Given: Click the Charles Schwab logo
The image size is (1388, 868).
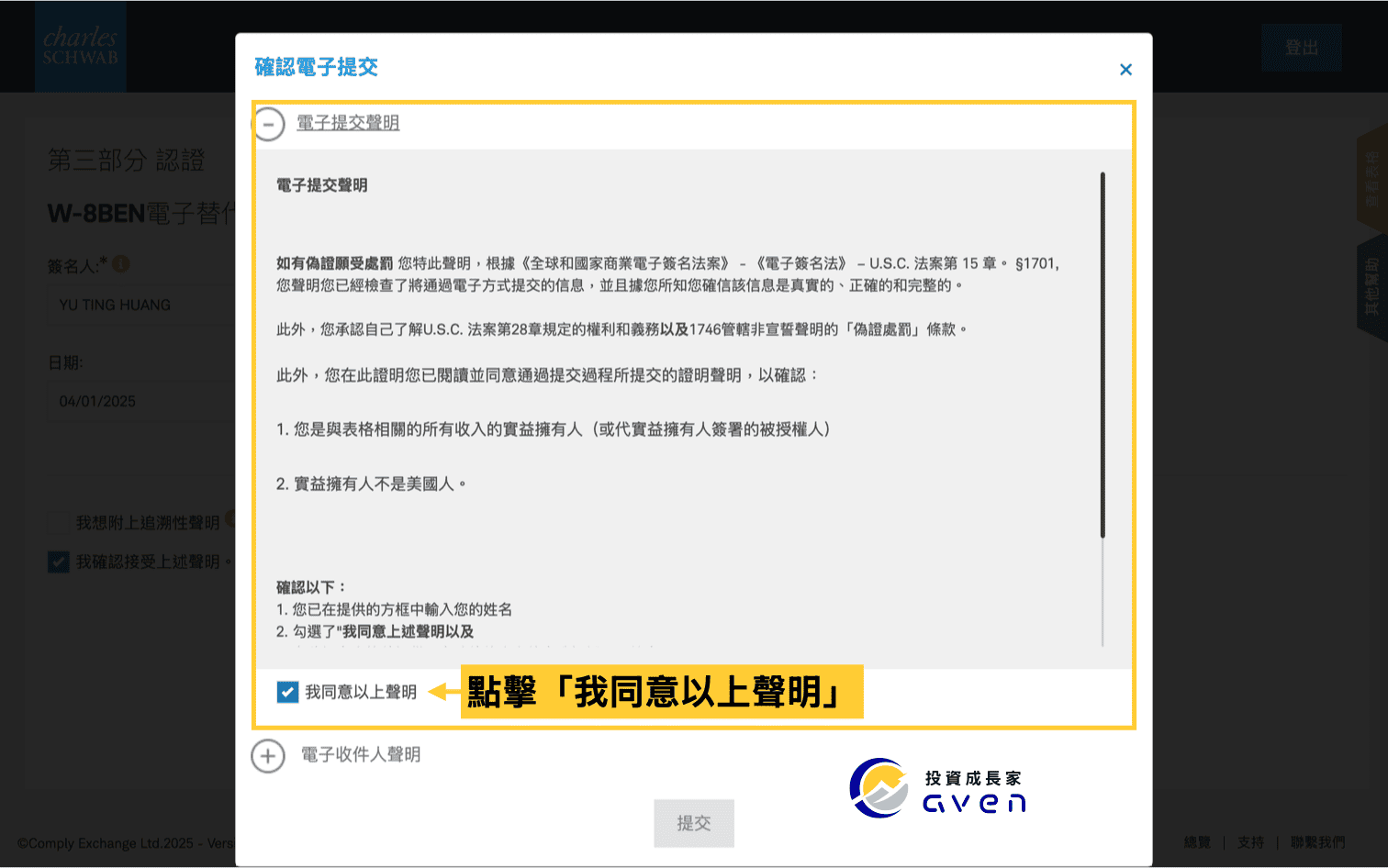Looking at the screenshot, I should (81, 47).
